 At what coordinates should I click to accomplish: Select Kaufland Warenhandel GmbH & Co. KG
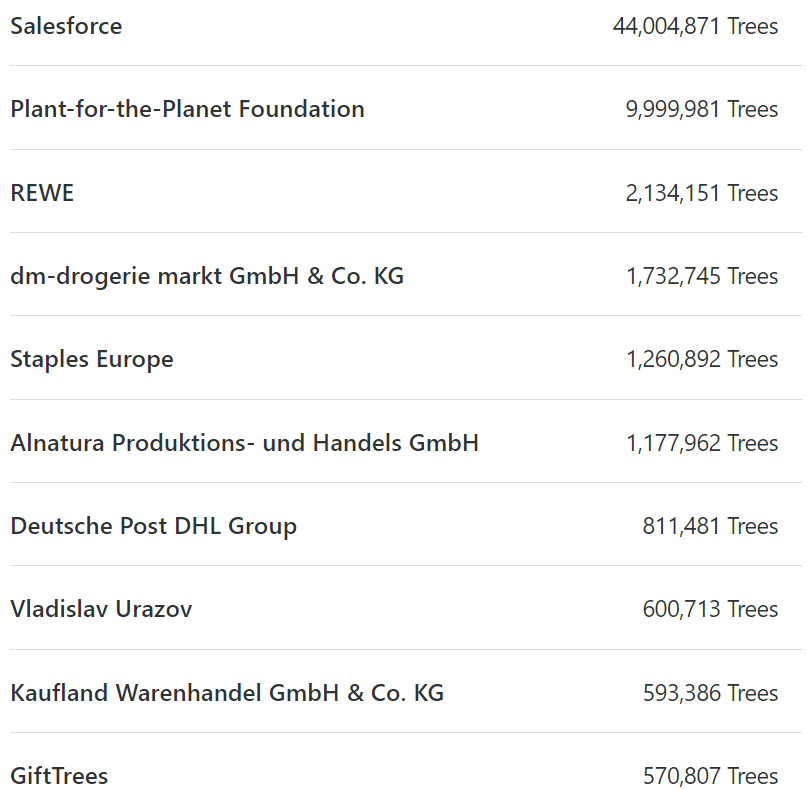pyautogui.click(x=227, y=693)
